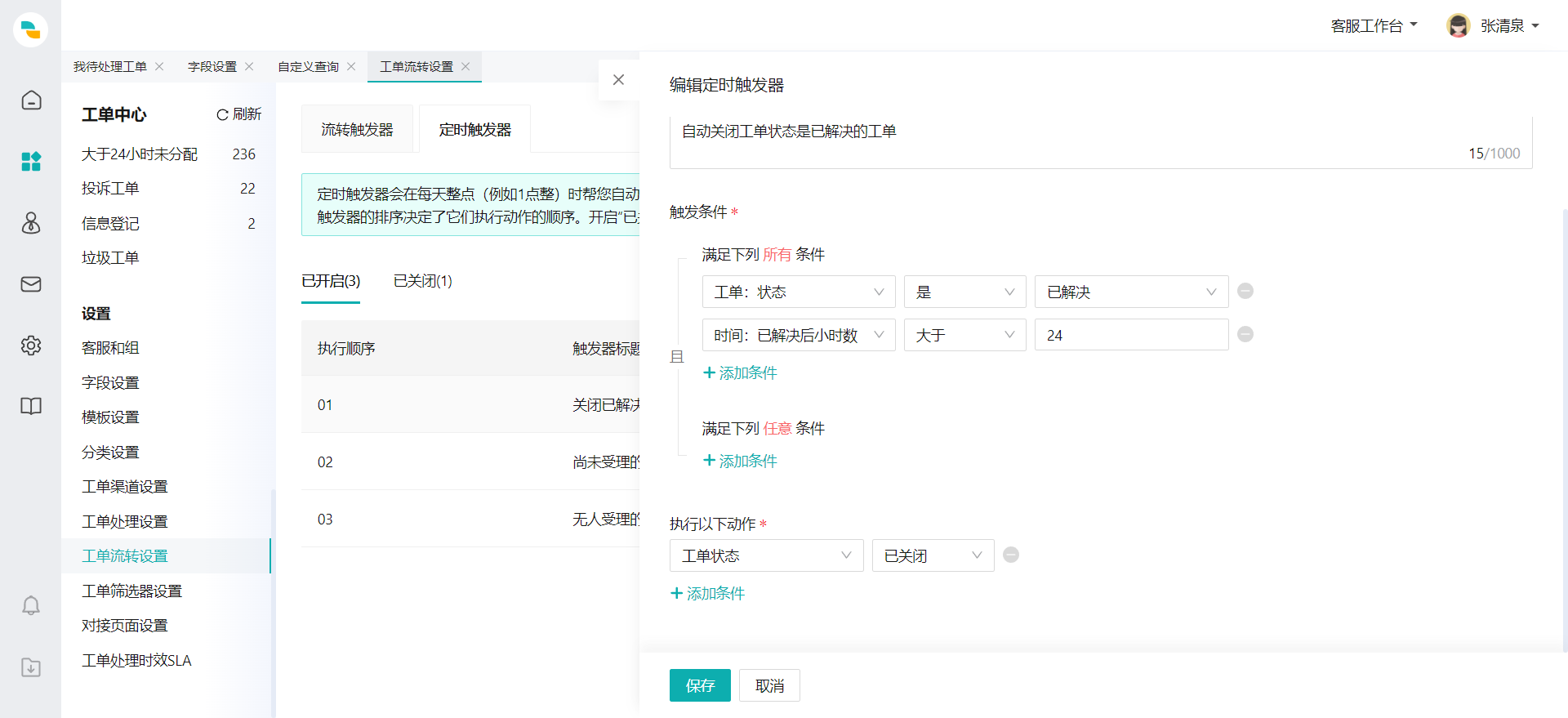This screenshot has height=718, width=1568.
Task: Close the 字段设置 tab
Action: (x=249, y=67)
